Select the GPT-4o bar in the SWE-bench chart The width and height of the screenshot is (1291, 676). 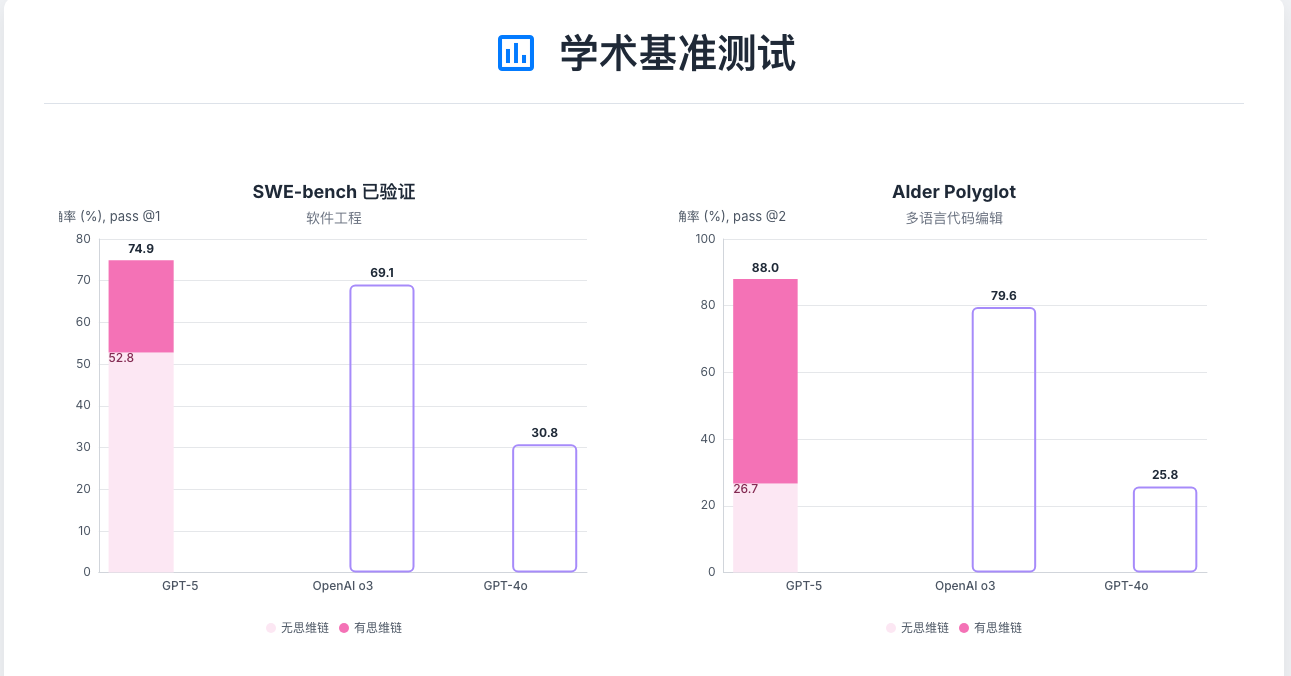click(545, 508)
